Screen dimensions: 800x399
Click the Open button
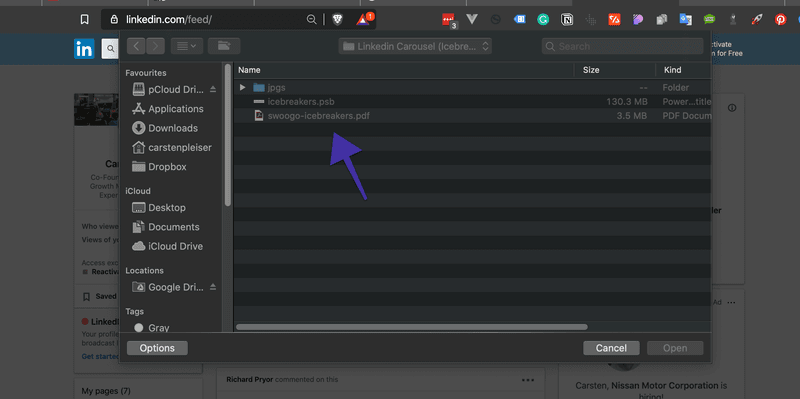675,348
